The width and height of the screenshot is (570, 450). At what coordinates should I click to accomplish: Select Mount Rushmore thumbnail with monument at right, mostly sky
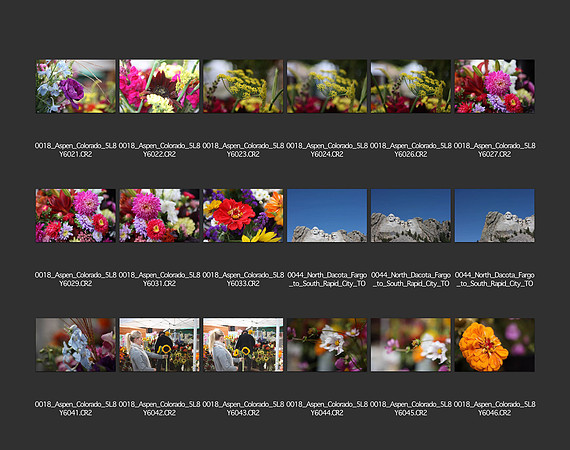[494, 216]
